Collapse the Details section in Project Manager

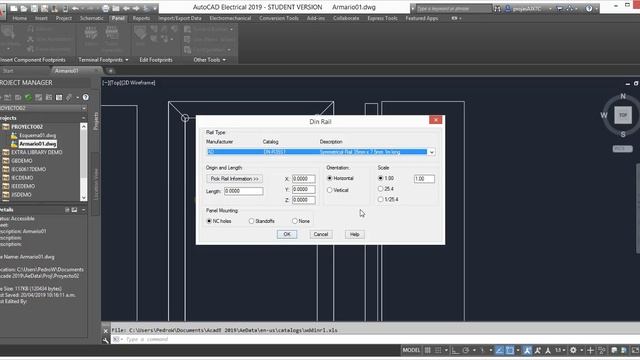point(84,210)
